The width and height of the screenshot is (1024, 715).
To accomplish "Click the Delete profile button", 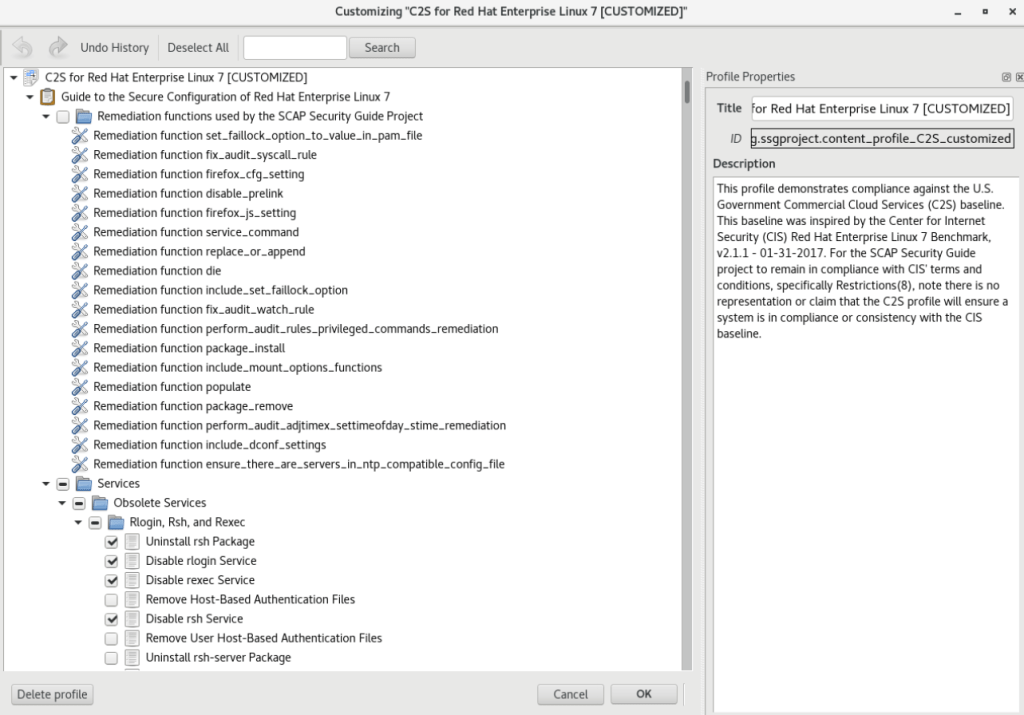I will pos(52,694).
